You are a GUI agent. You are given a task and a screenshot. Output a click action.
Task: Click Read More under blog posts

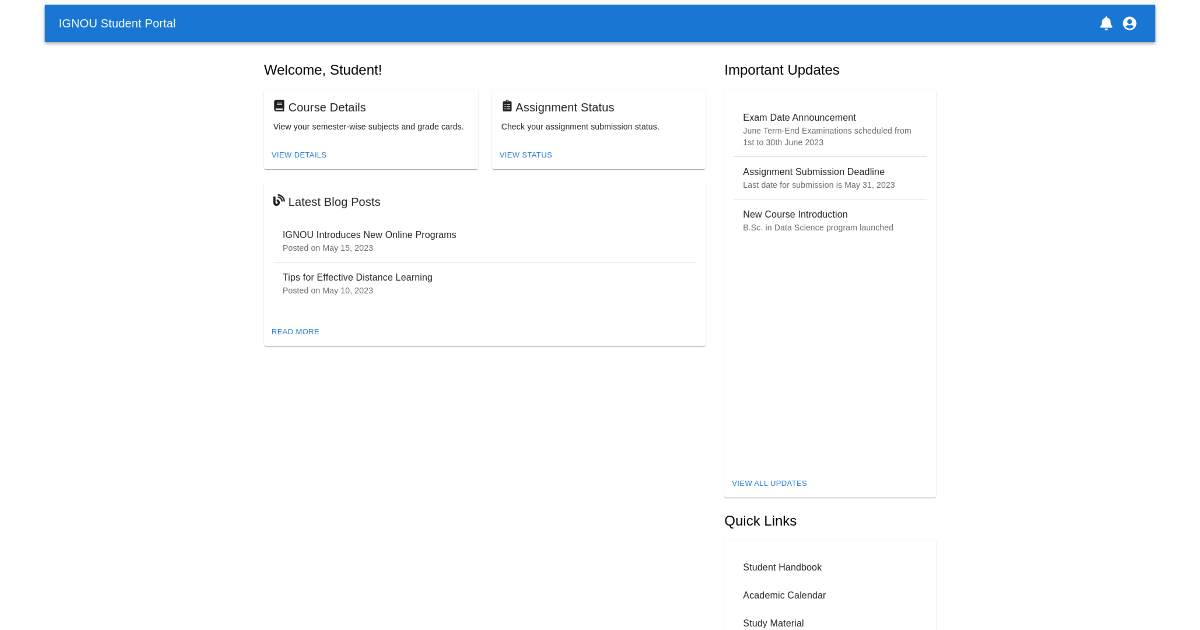(295, 331)
